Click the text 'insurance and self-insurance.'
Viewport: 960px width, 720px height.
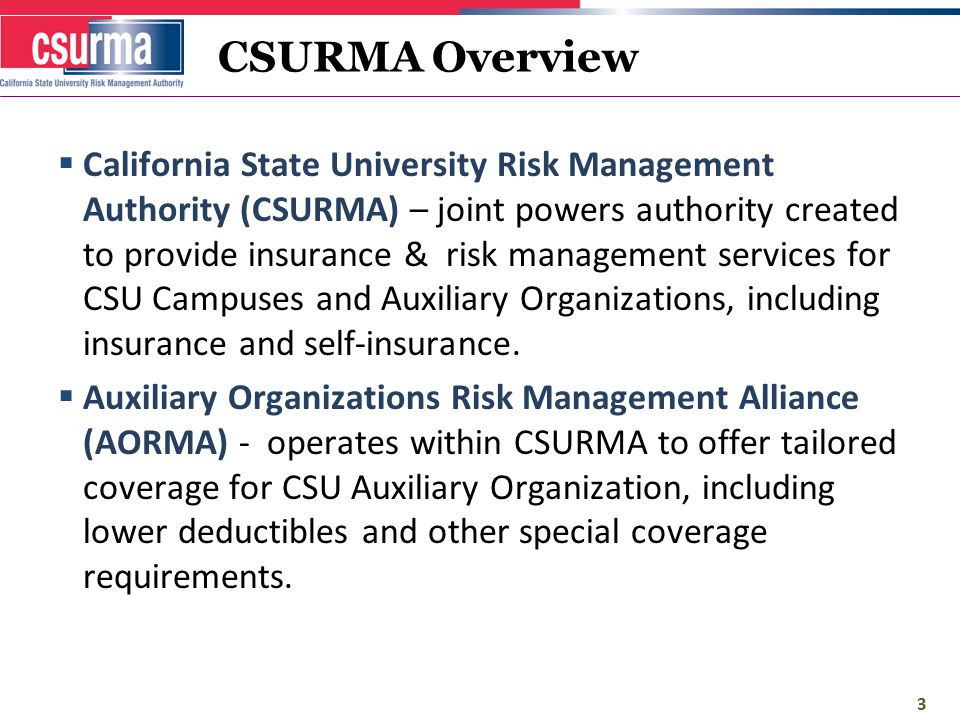(301, 343)
